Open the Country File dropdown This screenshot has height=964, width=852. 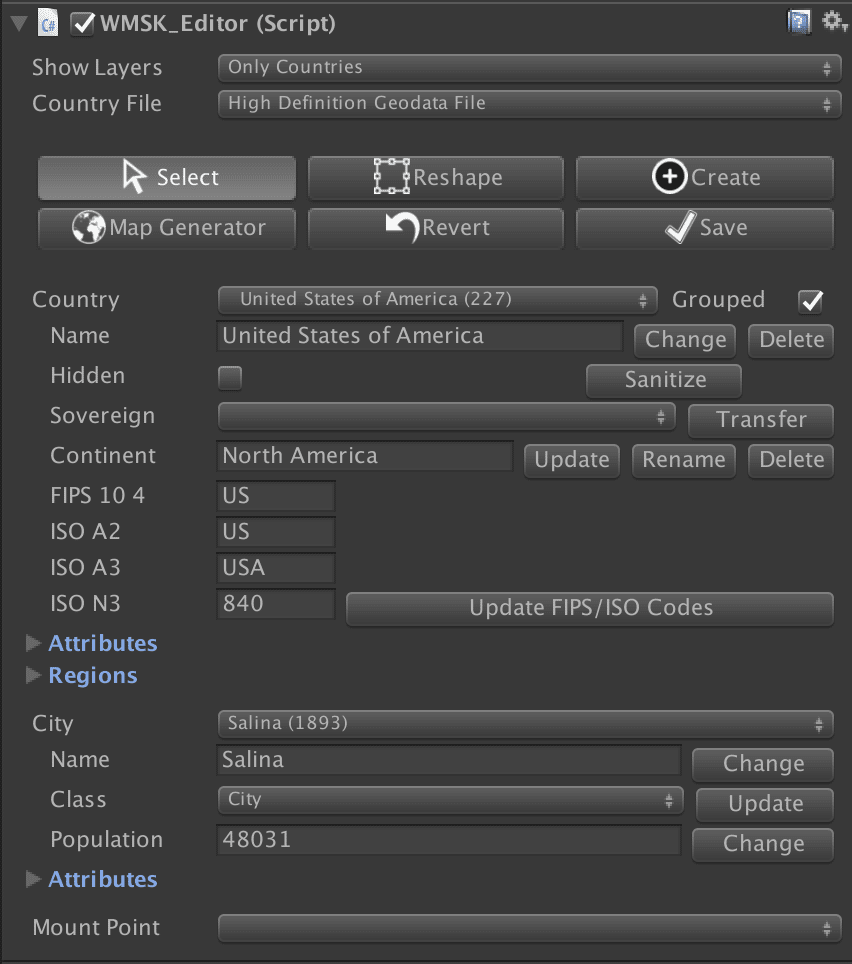coord(528,103)
